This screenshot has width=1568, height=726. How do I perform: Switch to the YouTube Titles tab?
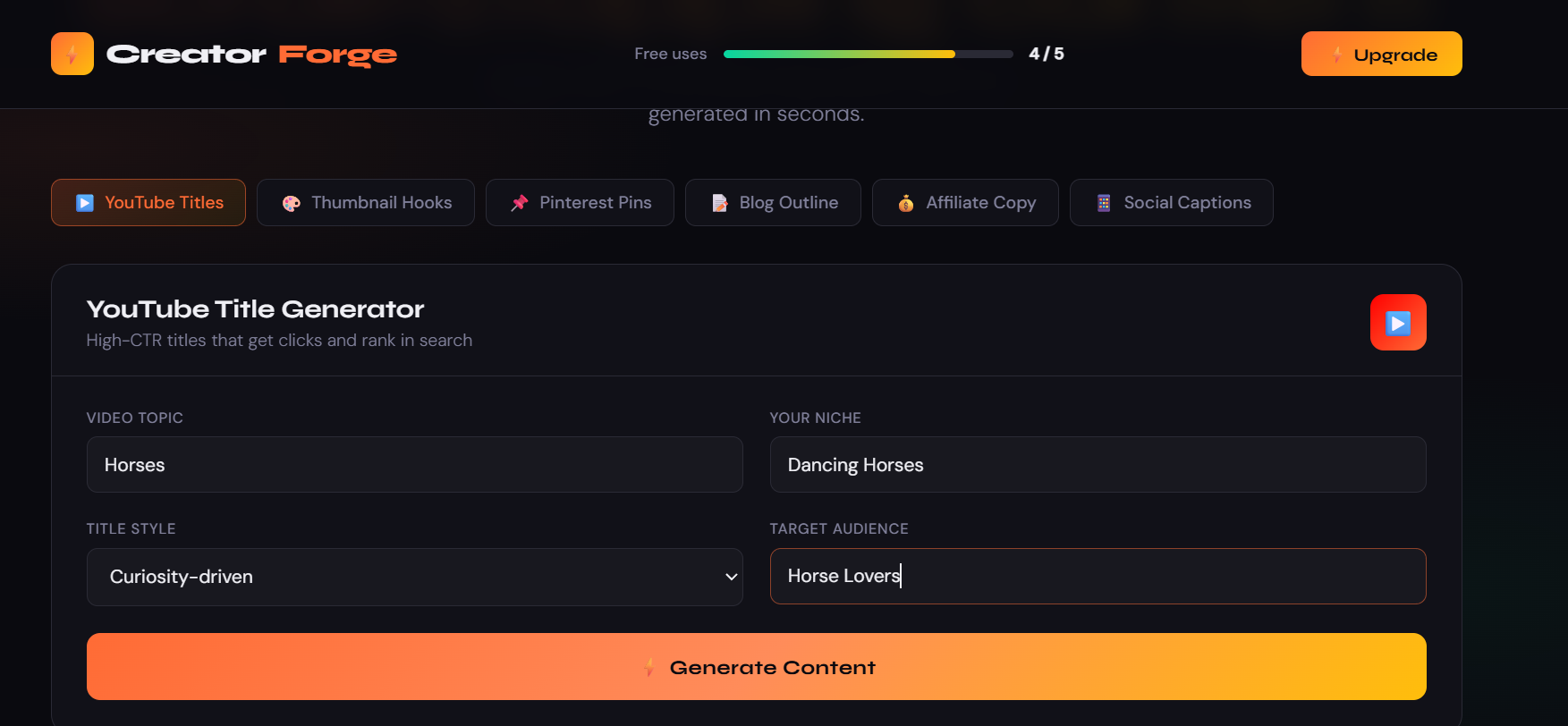tap(148, 203)
